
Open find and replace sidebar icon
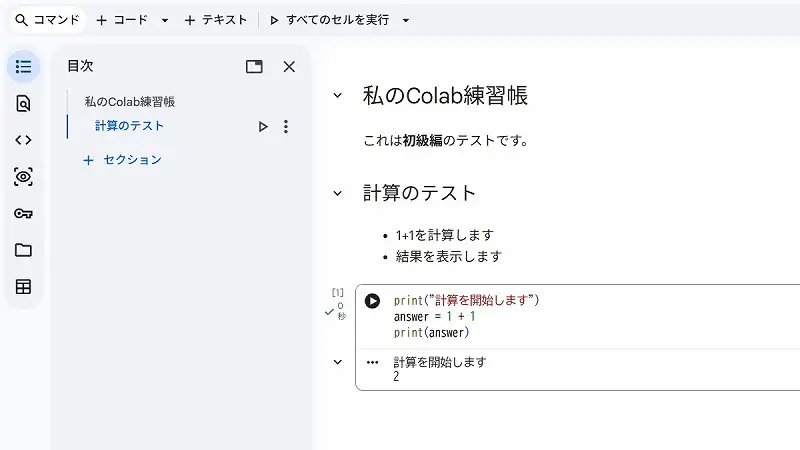click(x=23, y=103)
